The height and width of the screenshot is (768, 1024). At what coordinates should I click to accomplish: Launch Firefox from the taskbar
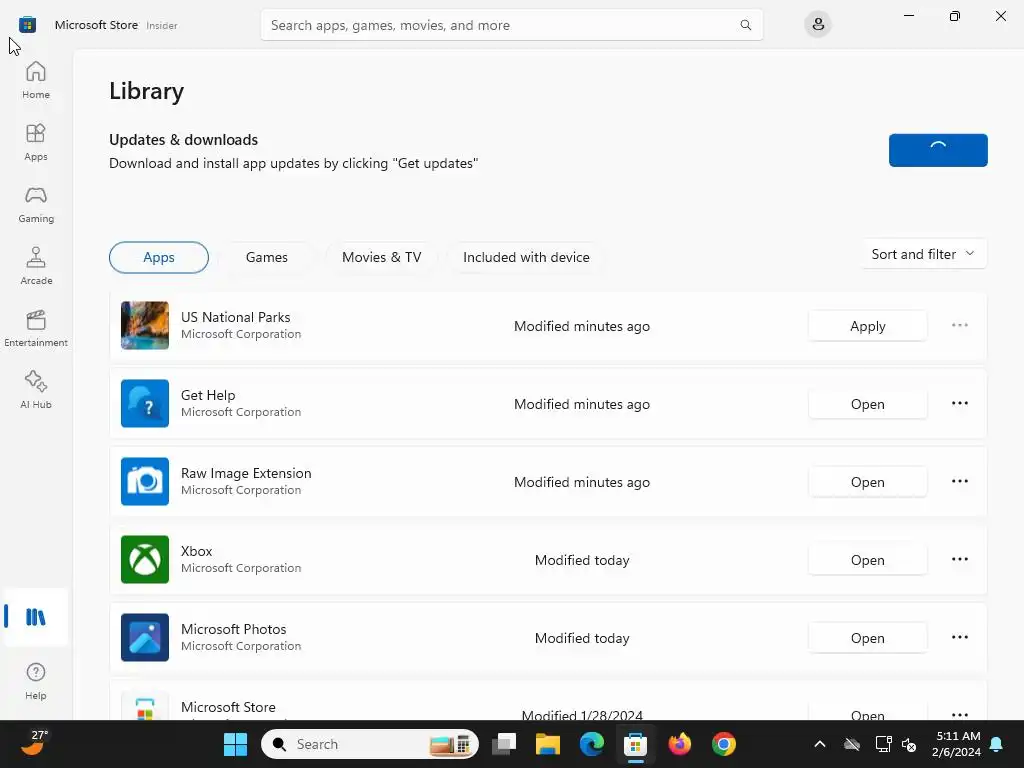680,744
